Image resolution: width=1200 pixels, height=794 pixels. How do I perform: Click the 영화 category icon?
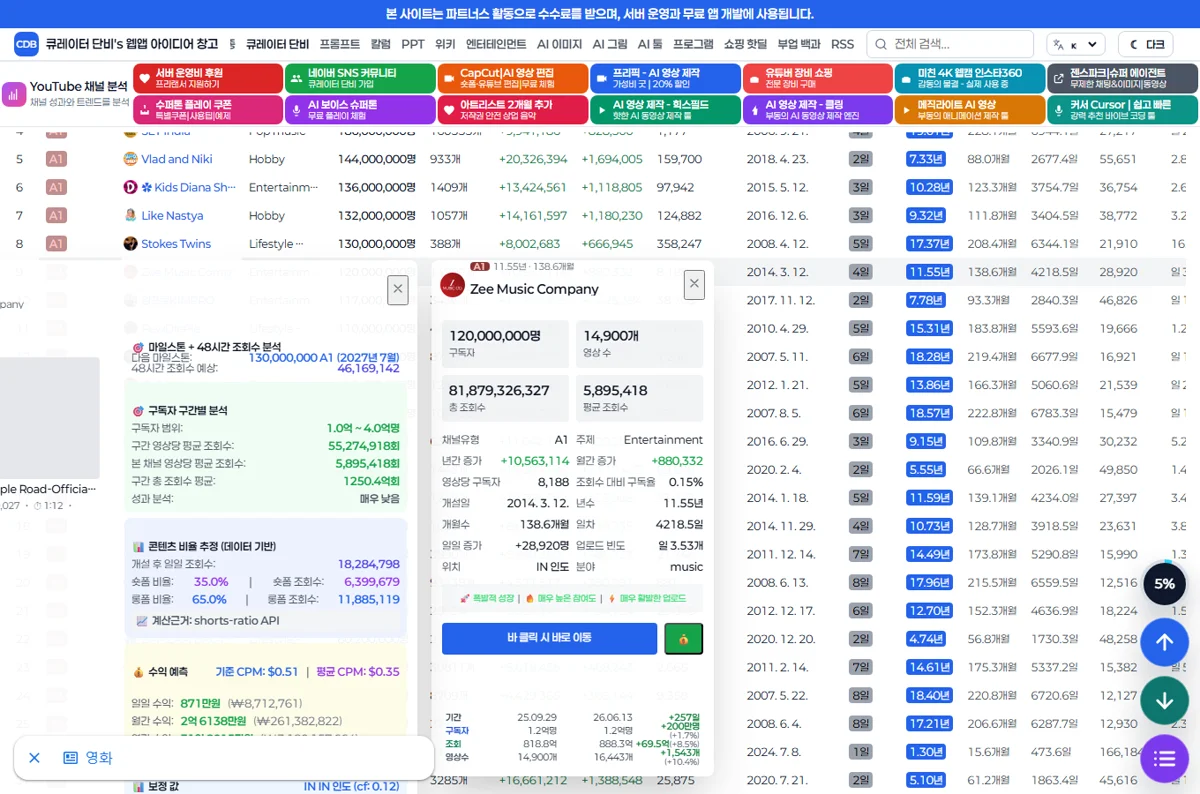70,758
